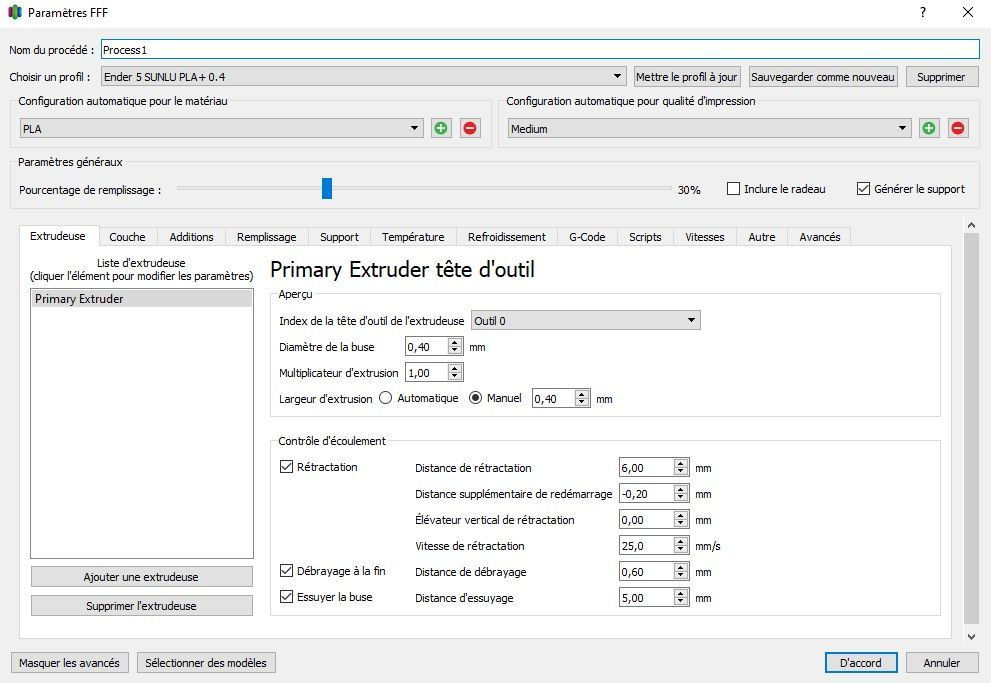Open the help question mark in title bar
This screenshot has height=683, width=991.
(923, 12)
